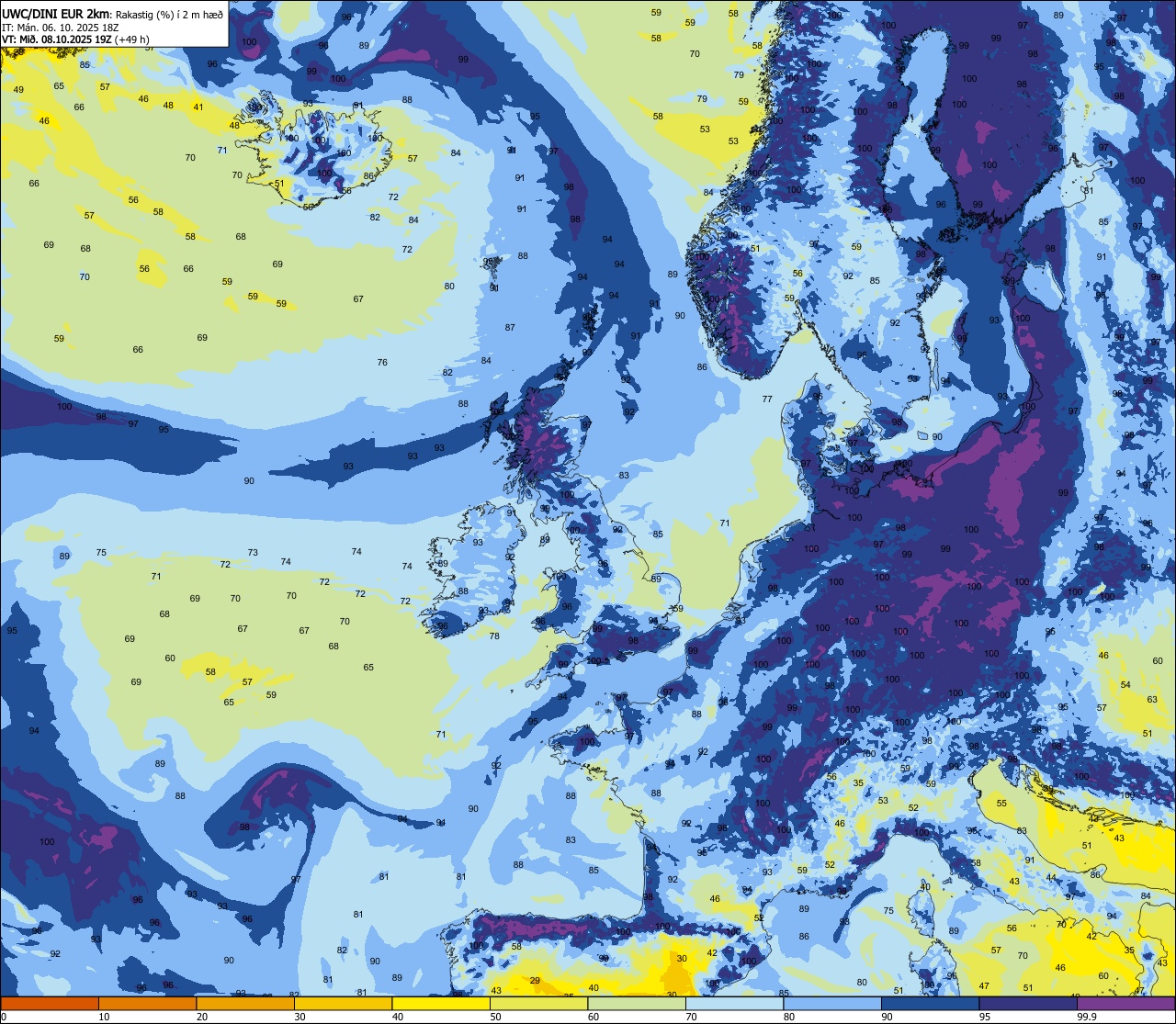Click the "41" humidity value west of Iceland
Image resolution: width=1176 pixels, height=1024 pixels.
pyautogui.click(x=198, y=107)
